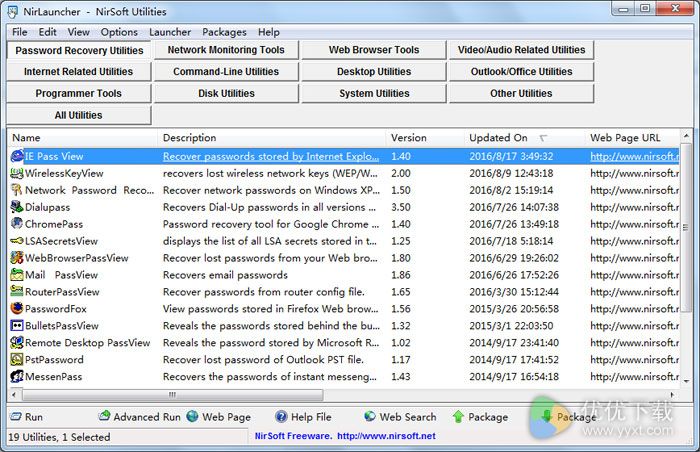The image size is (700, 452).
Task: Click the green up-arrow Package icon
Action: coord(458,417)
